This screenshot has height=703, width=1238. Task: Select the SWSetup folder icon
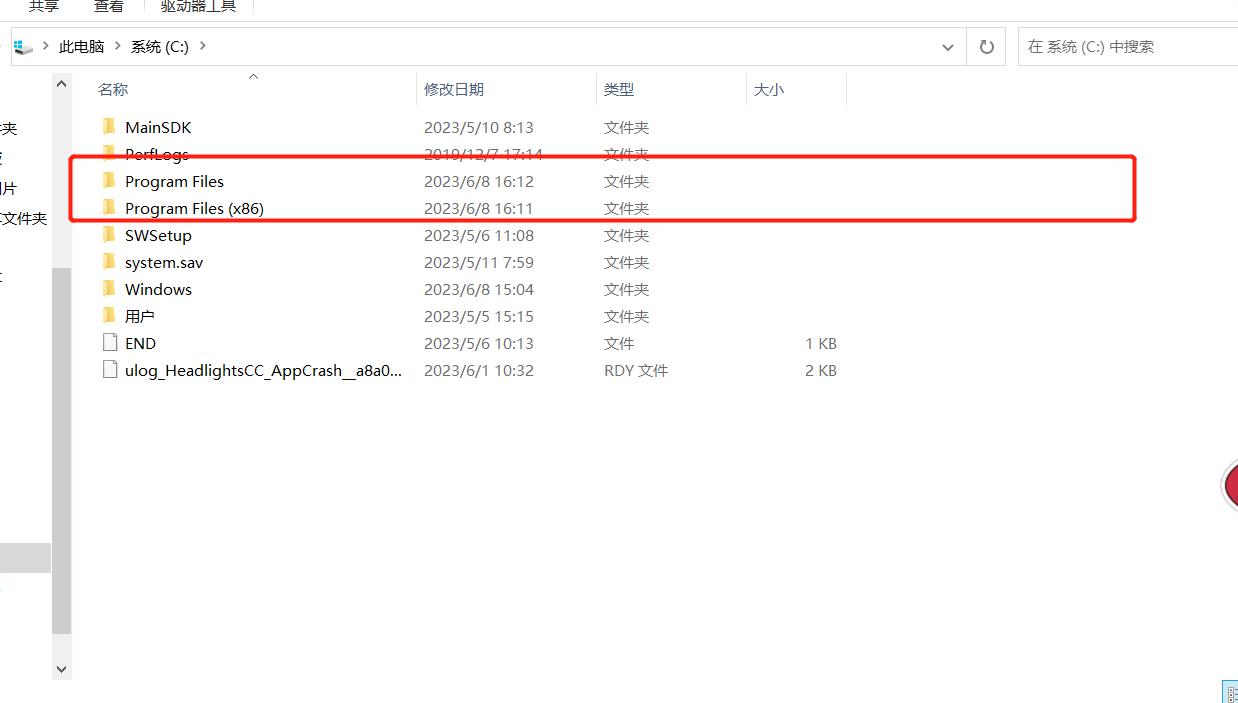click(109, 235)
